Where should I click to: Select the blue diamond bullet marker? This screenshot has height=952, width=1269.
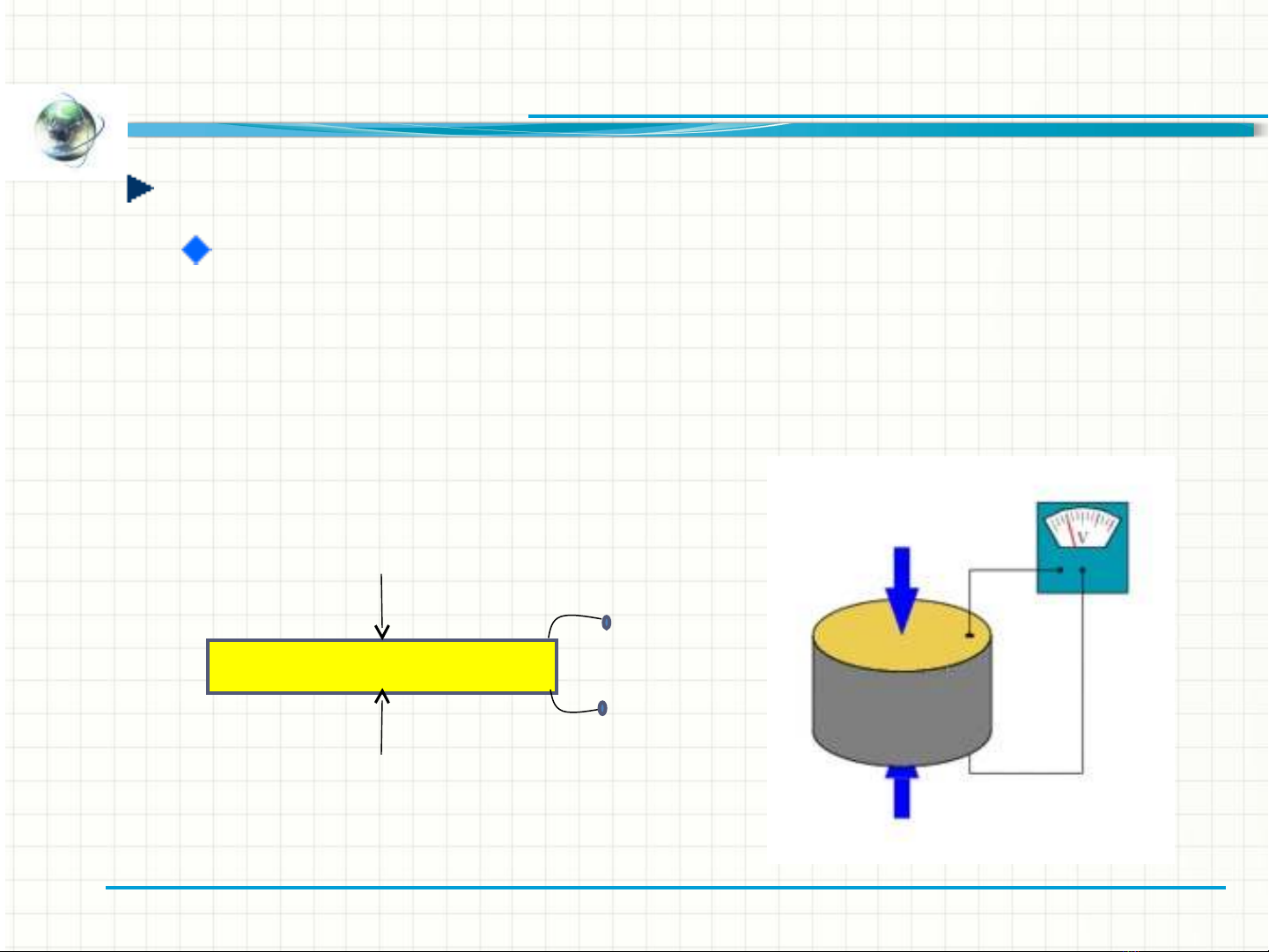coord(196,251)
